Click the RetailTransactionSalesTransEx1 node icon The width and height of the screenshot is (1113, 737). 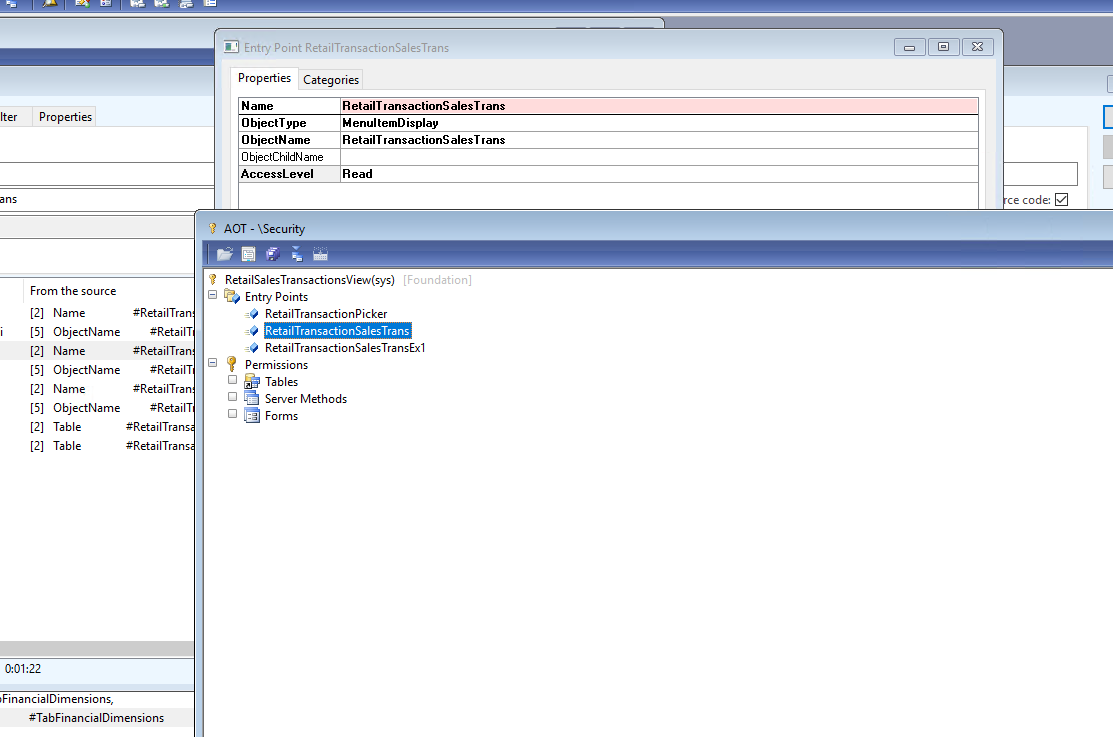(252, 348)
